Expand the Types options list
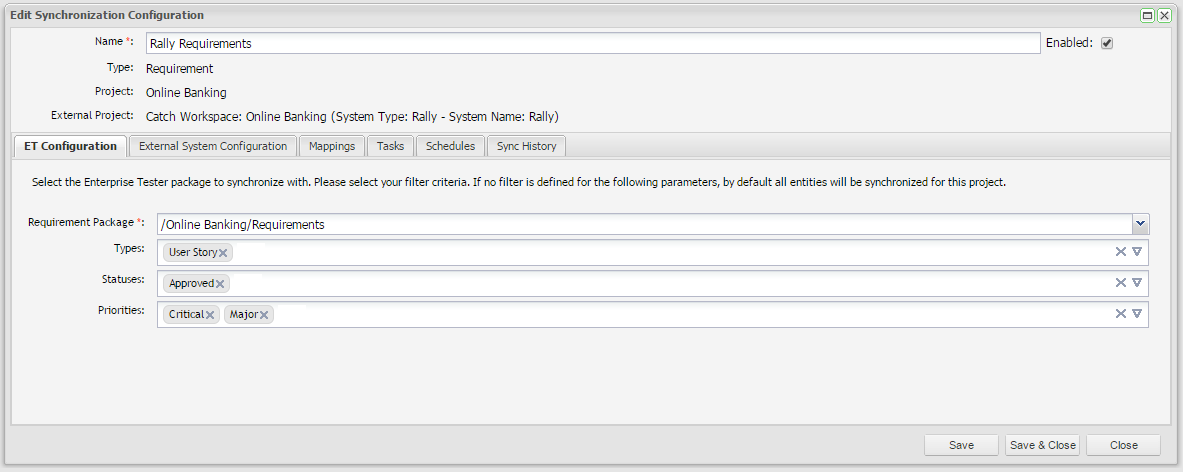The width and height of the screenshot is (1183, 472). coord(1137,252)
